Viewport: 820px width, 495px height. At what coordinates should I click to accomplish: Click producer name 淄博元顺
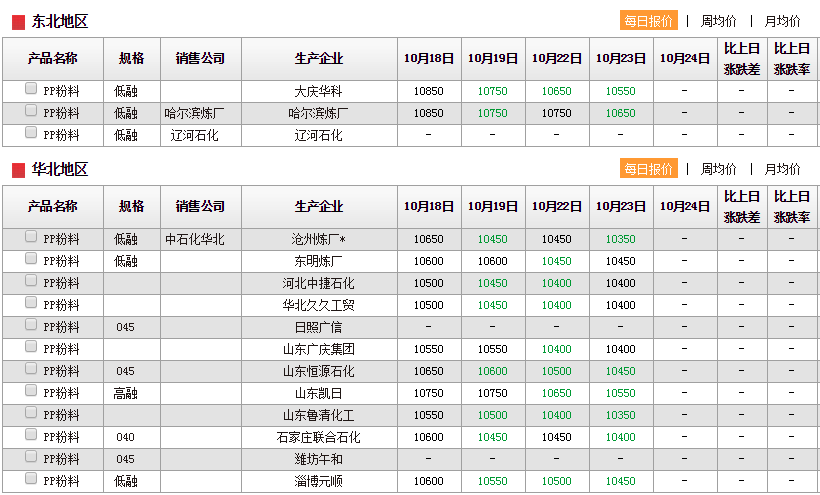pos(318,481)
